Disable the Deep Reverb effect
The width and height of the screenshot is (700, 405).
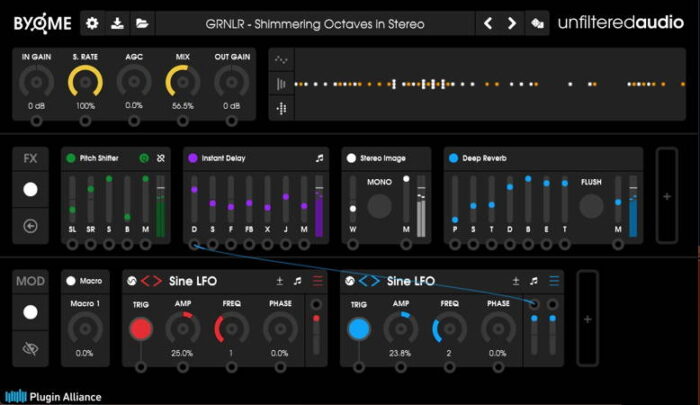tap(454, 158)
